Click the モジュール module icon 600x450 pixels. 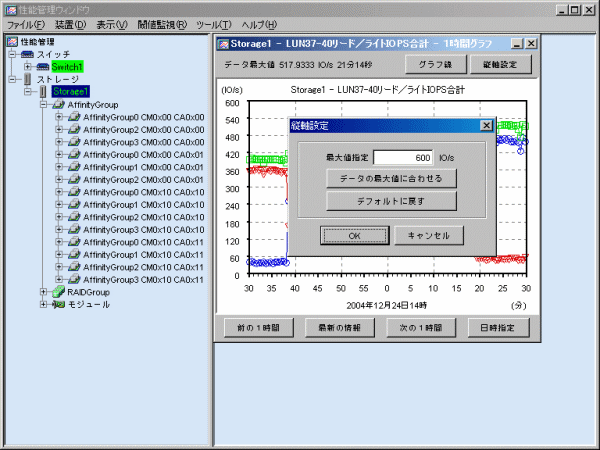tap(59, 305)
